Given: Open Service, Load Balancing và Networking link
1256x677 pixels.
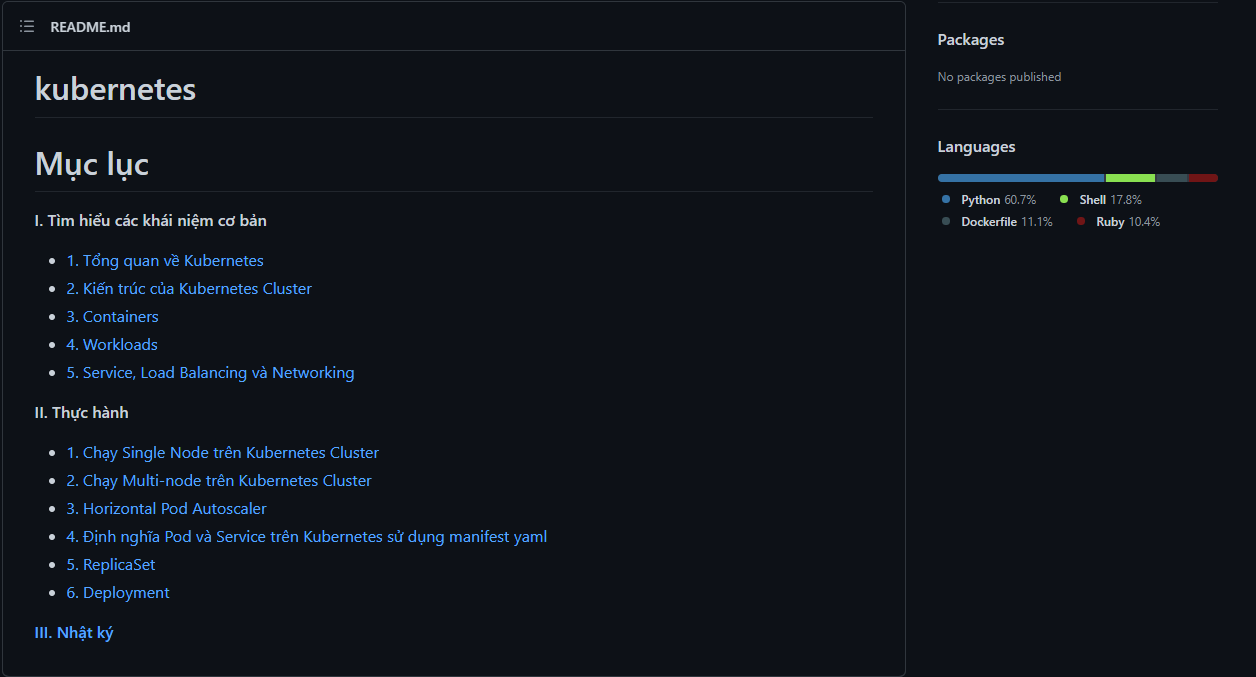Looking at the screenshot, I should click(x=210, y=373).
